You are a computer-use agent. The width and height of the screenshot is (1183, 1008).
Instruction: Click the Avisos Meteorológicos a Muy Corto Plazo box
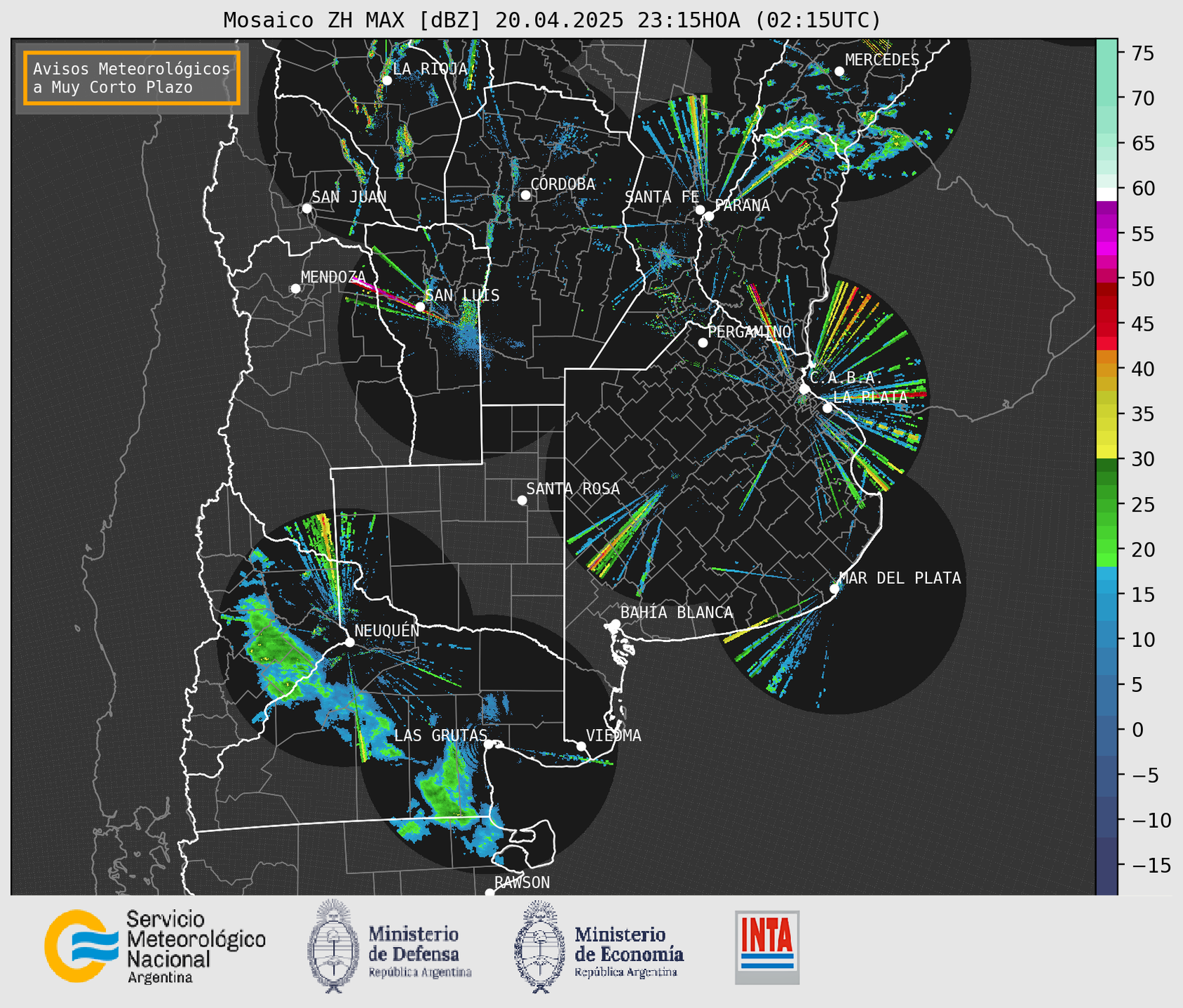coord(132,78)
